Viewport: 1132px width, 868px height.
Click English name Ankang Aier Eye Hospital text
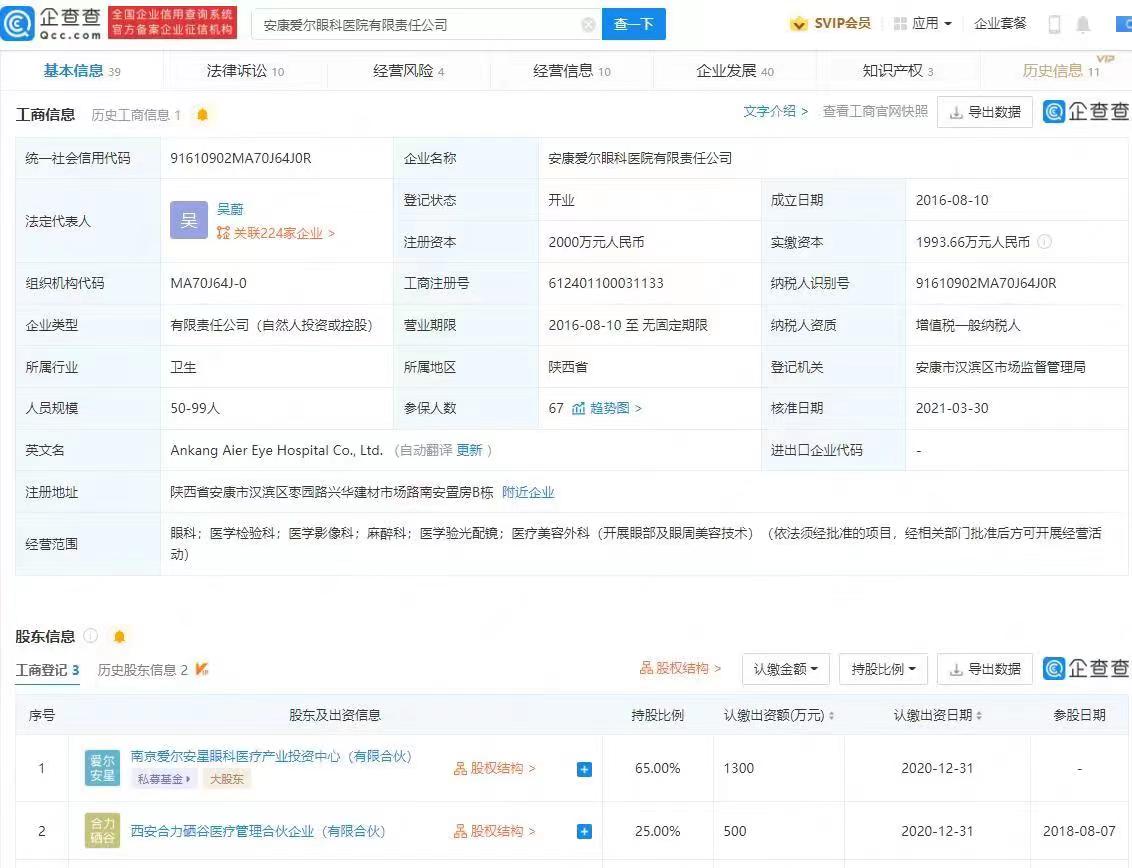[277, 450]
